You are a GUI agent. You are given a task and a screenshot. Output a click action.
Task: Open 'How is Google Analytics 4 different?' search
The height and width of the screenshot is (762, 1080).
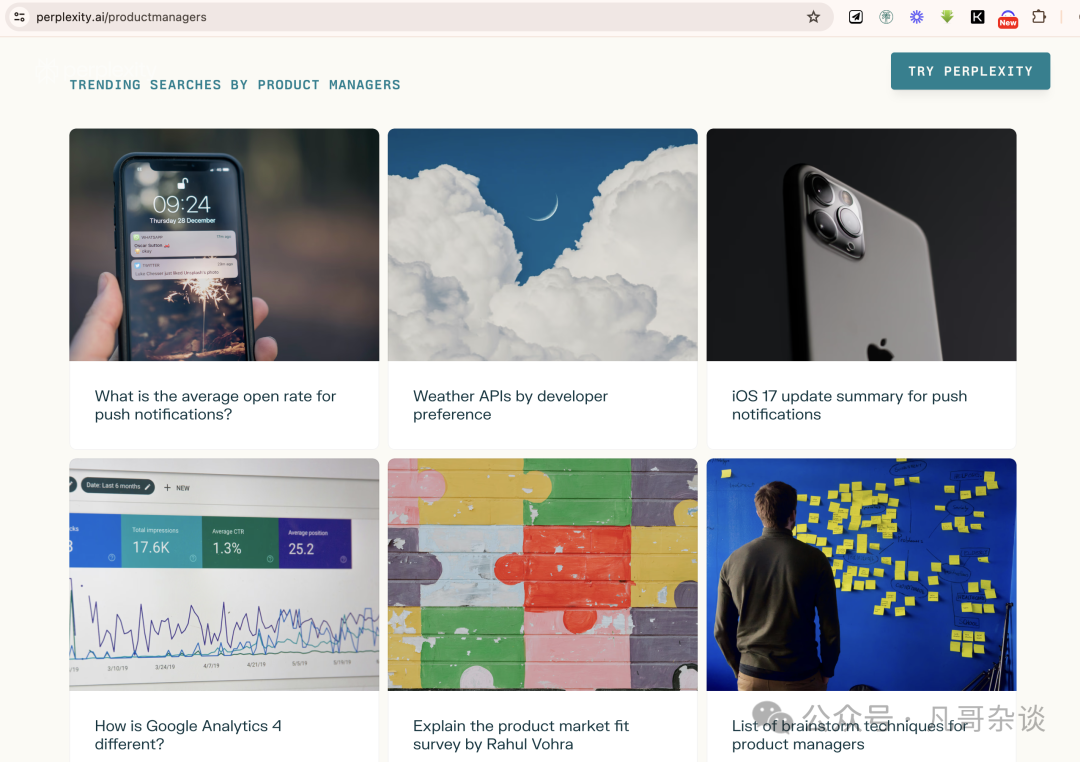pyautogui.click(x=188, y=734)
